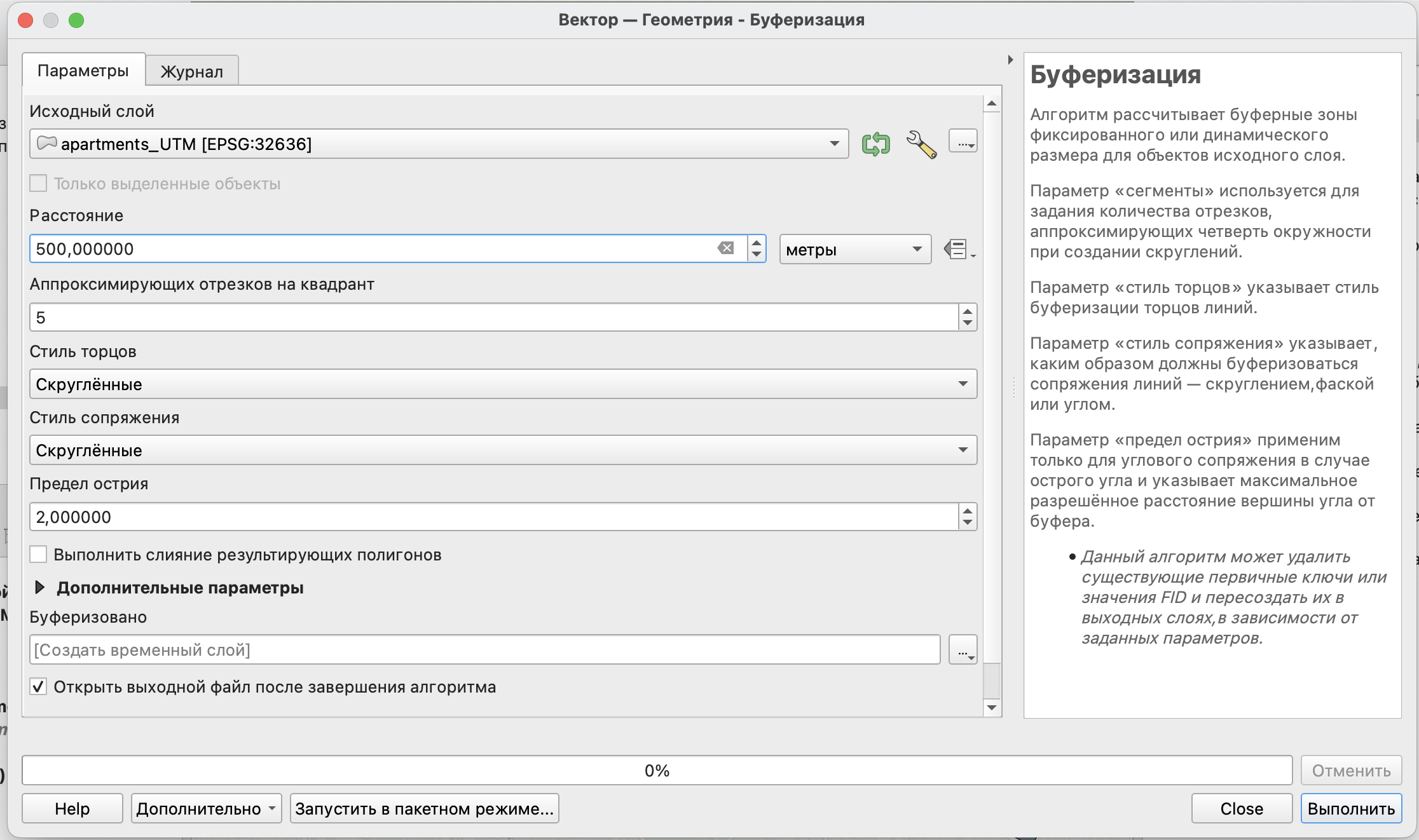Collapse help panel with small arrow icon

(1010, 60)
